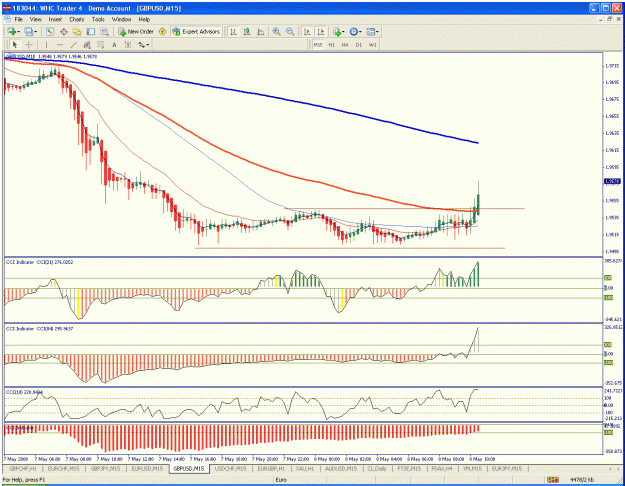Screen dimensions: 625x486
Task: Toggle chart Auto Scroll icon
Action: (x=307, y=31)
